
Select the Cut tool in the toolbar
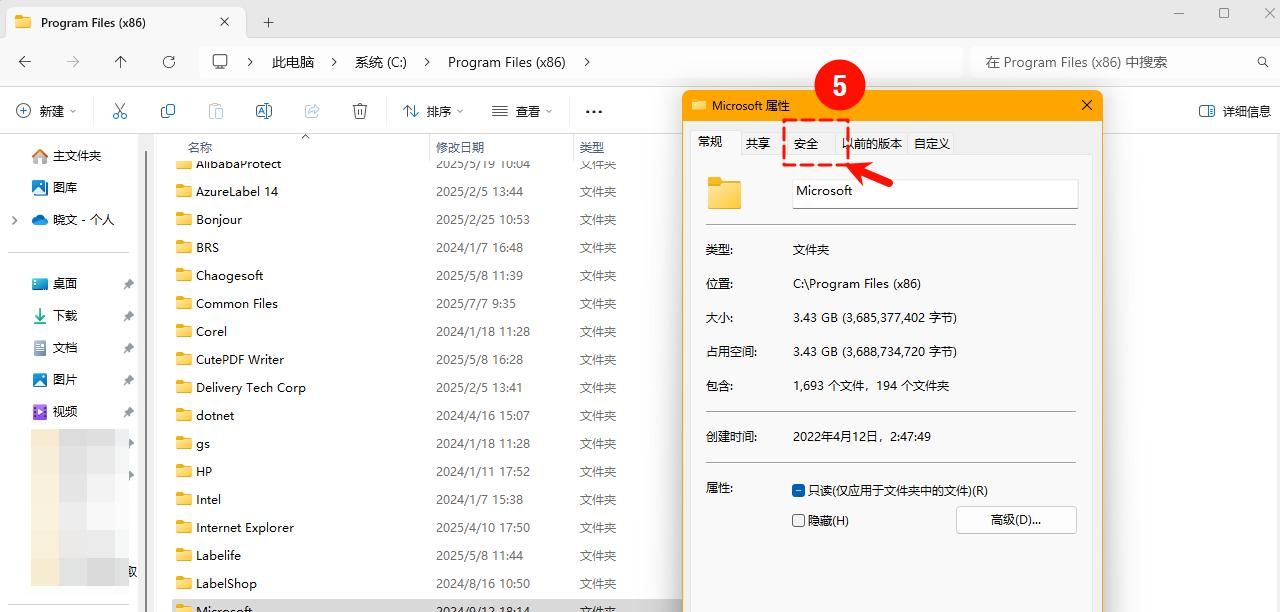[119, 110]
